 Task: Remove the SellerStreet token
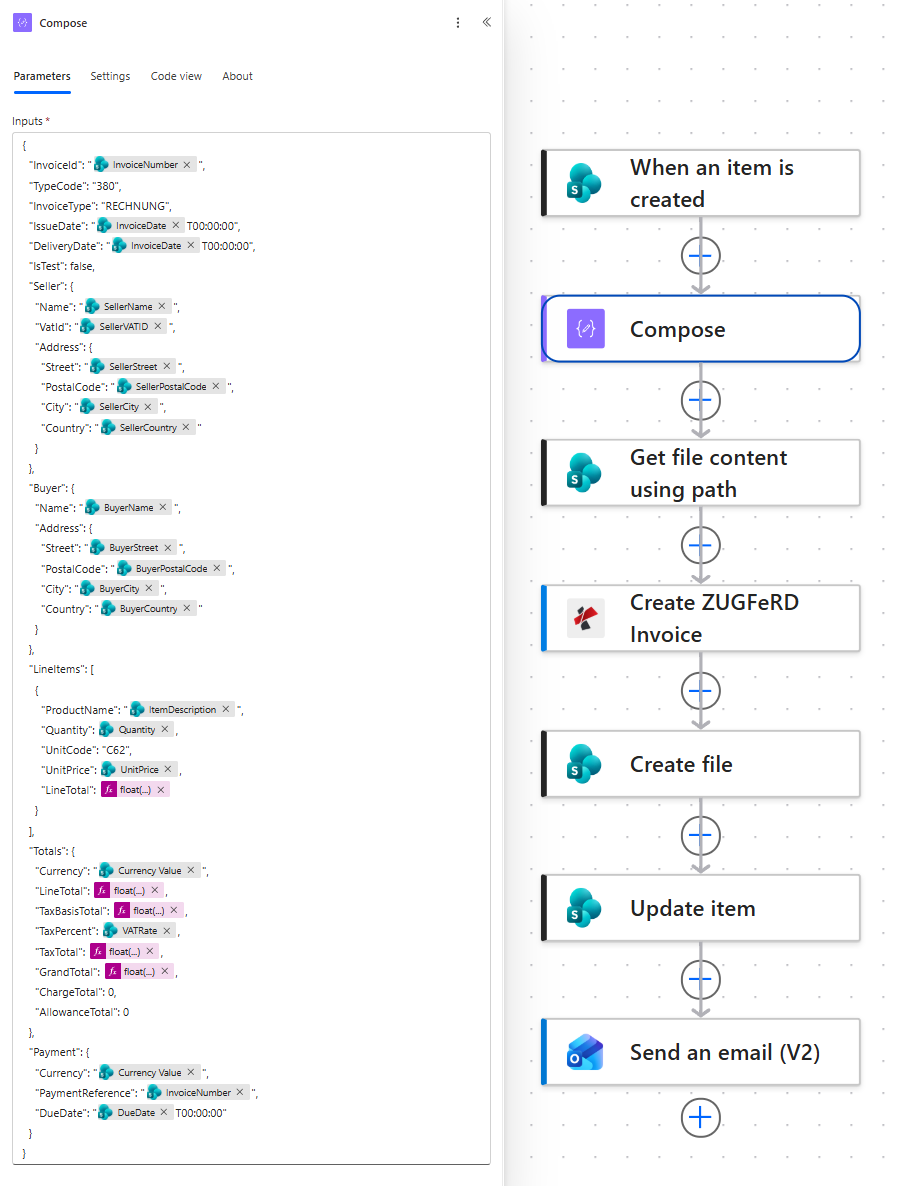pyautogui.click(x=167, y=366)
